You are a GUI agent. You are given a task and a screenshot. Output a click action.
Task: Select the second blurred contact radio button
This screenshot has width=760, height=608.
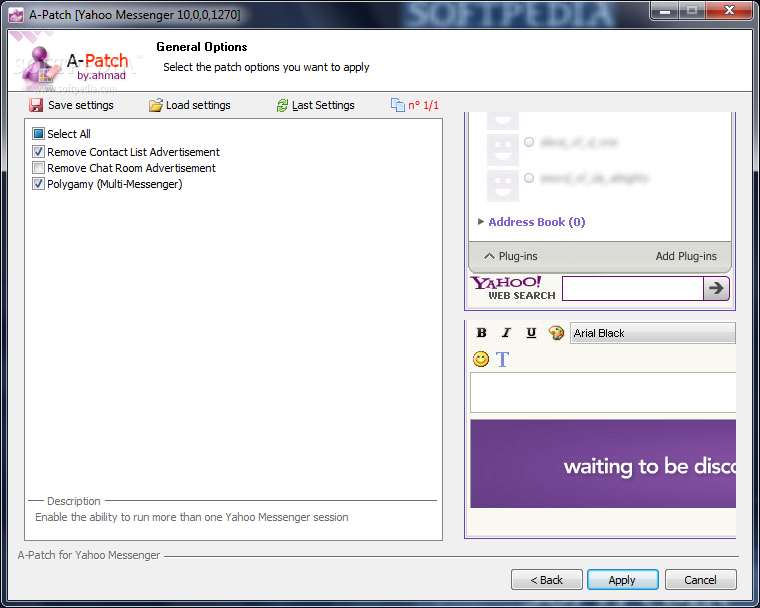(x=529, y=178)
